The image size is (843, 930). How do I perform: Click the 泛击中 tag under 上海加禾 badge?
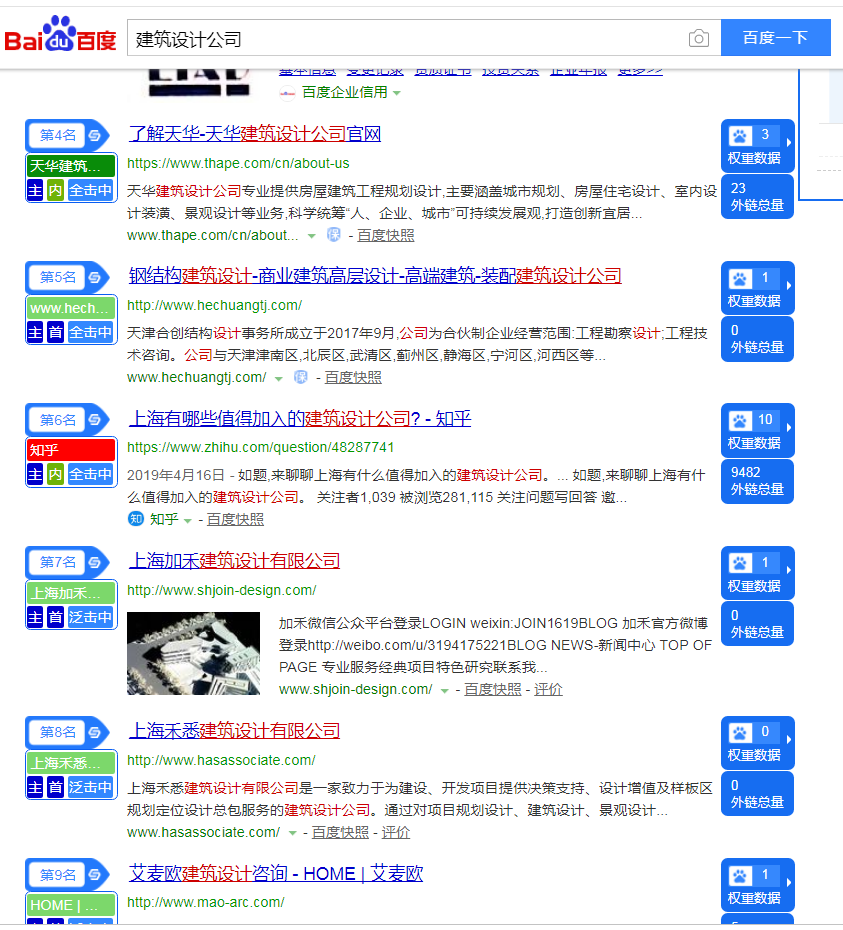tap(90, 617)
